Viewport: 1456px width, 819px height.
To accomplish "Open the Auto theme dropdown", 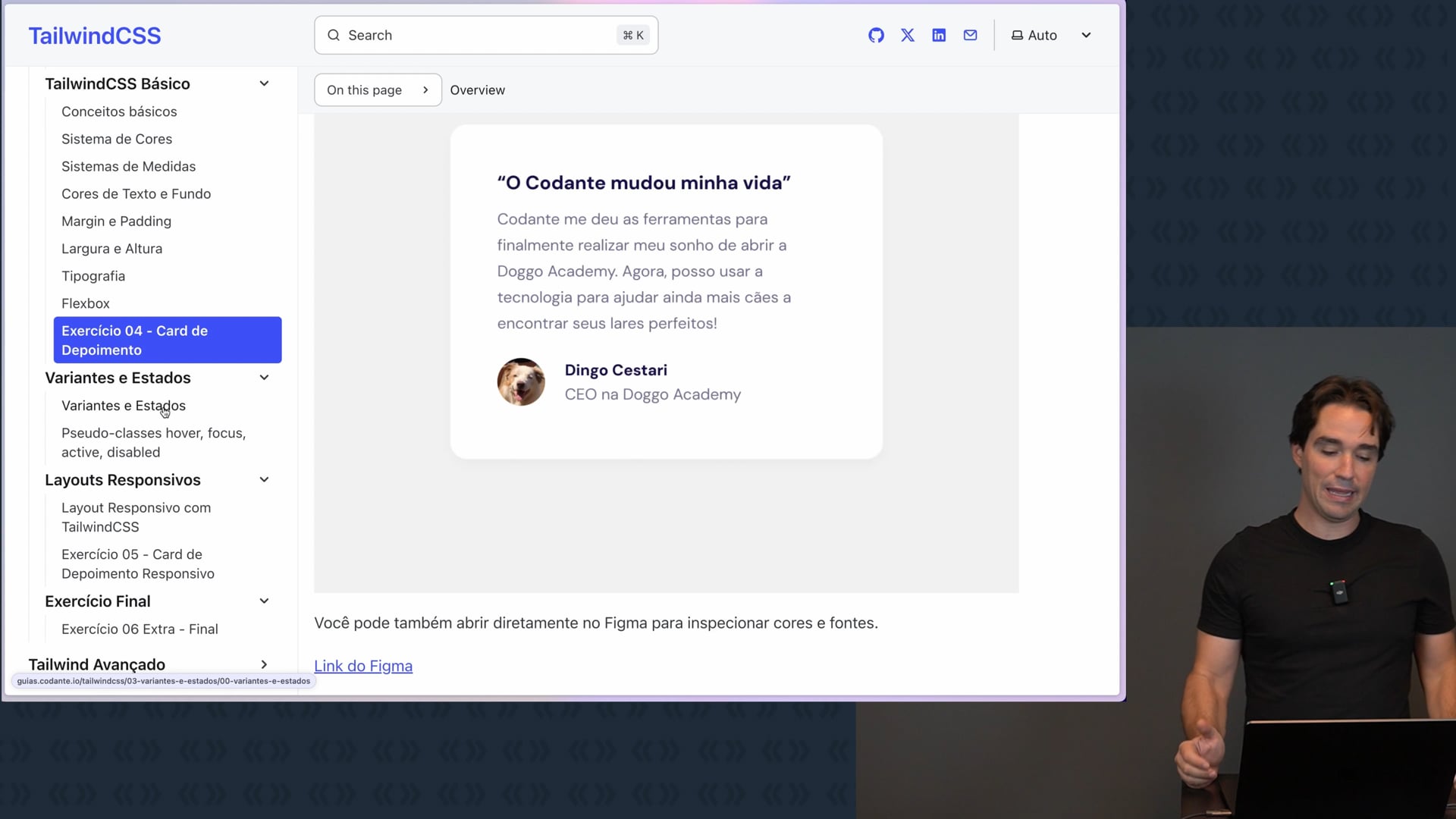I will click(1086, 36).
